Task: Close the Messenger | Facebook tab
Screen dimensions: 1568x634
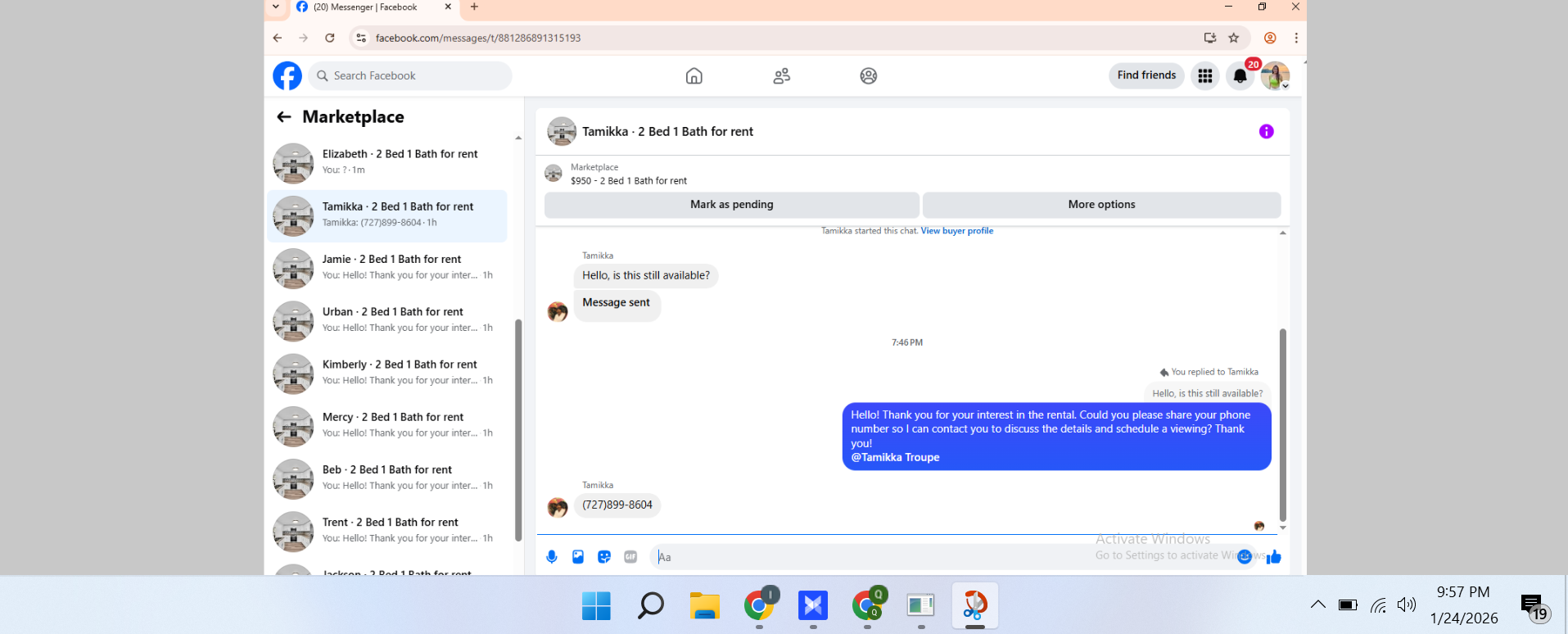Action: pyautogui.click(x=448, y=7)
